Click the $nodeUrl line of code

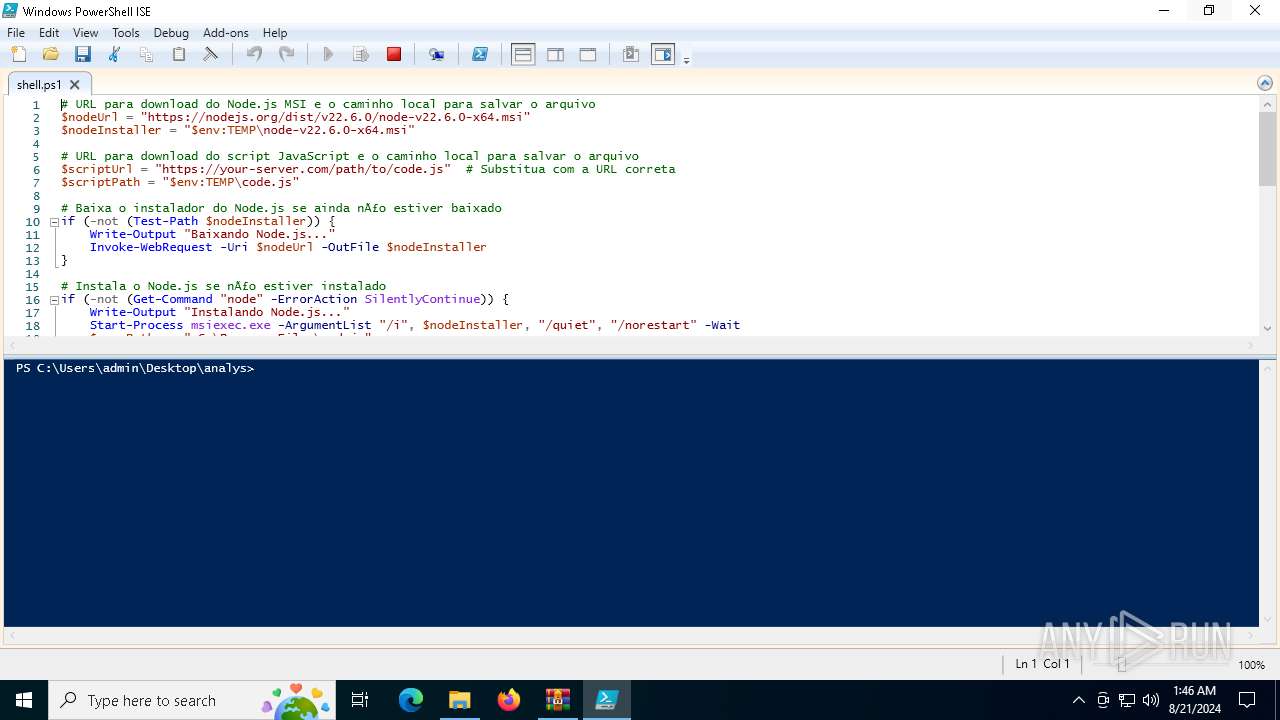296,117
